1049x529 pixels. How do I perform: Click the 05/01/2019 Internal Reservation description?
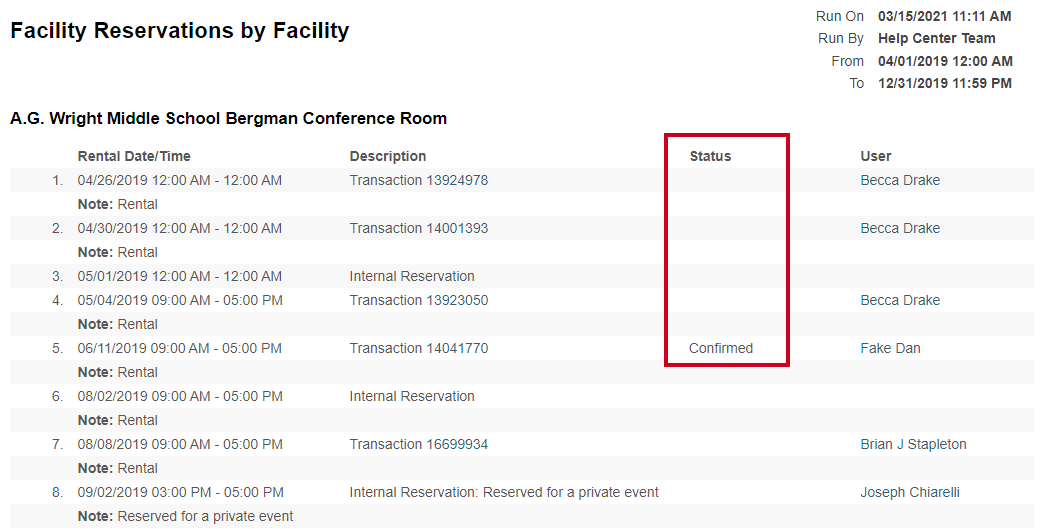coord(412,276)
